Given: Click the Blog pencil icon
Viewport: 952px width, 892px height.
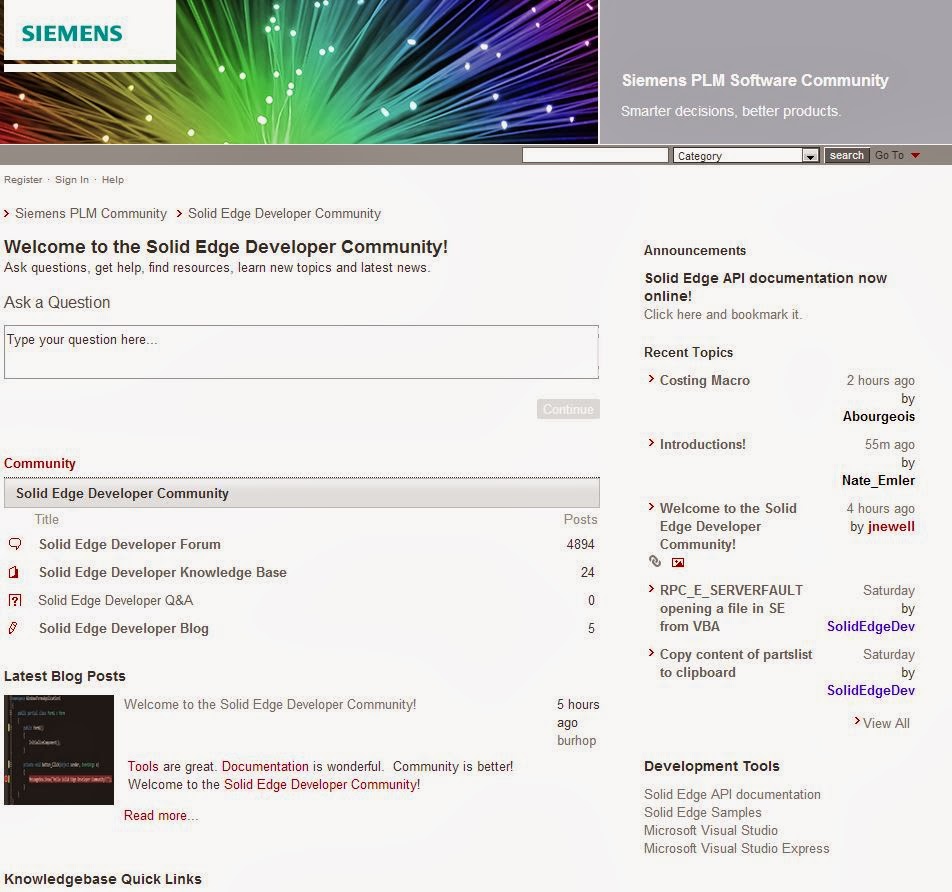Looking at the screenshot, I should [x=13, y=628].
